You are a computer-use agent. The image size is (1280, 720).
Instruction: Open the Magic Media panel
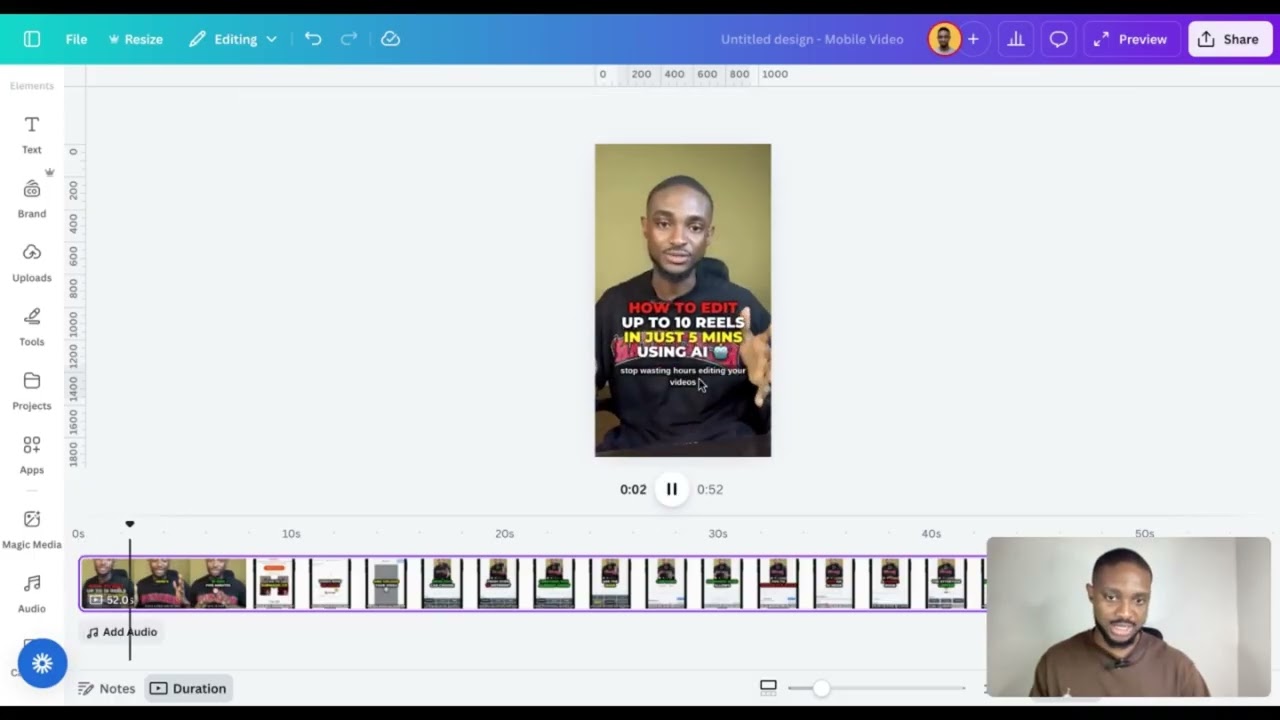pyautogui.click(x=32, y=529)
